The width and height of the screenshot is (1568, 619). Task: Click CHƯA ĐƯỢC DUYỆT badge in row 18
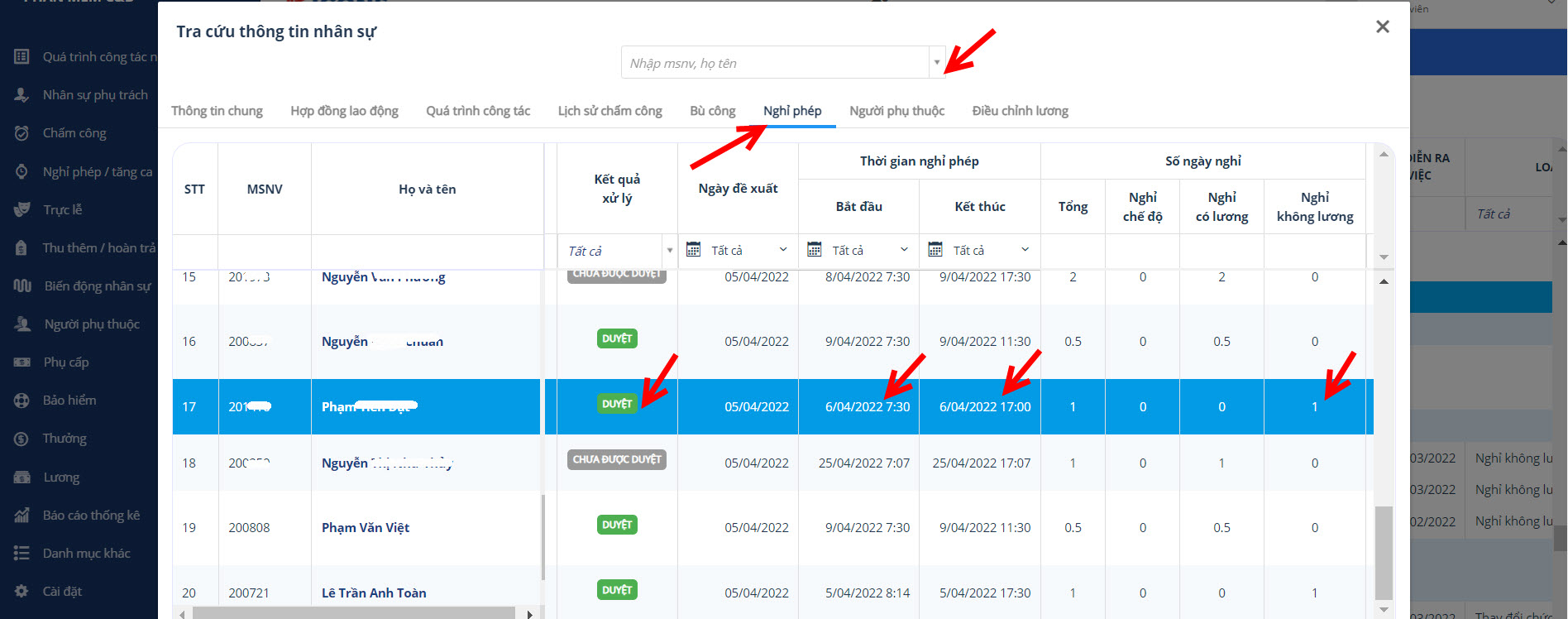click(617, 459)
